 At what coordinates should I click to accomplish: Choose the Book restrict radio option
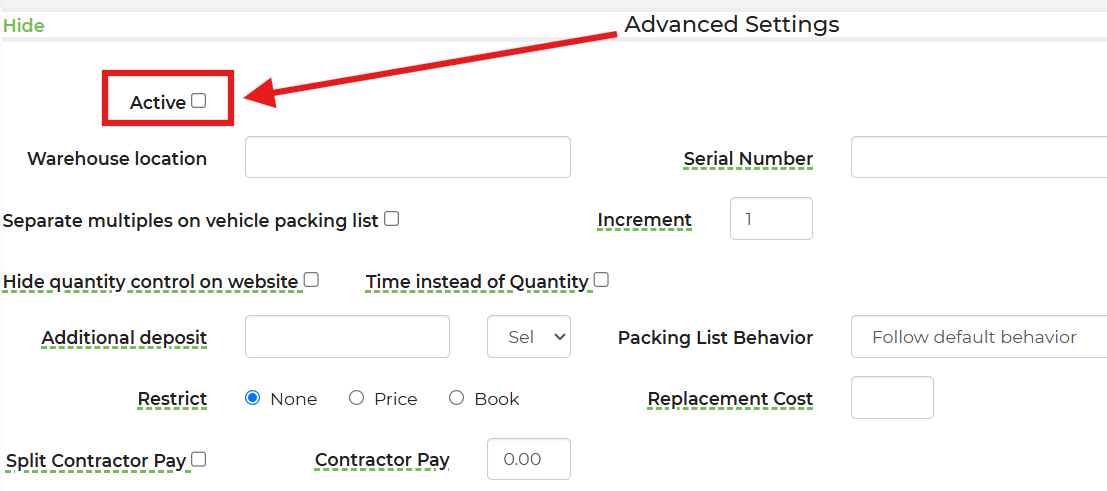(x=456, y=398)
